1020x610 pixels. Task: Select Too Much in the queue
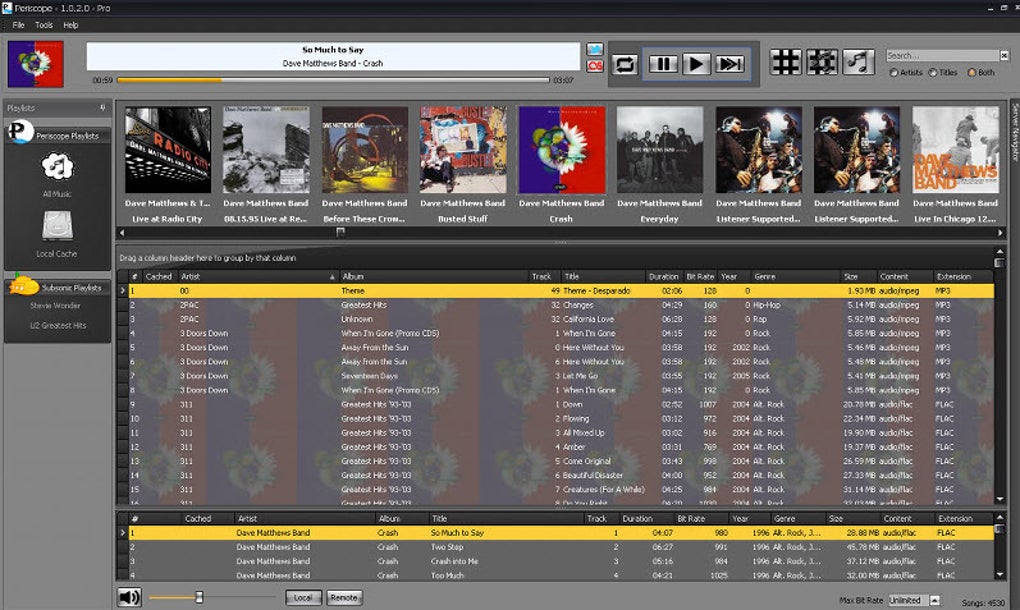561,576
